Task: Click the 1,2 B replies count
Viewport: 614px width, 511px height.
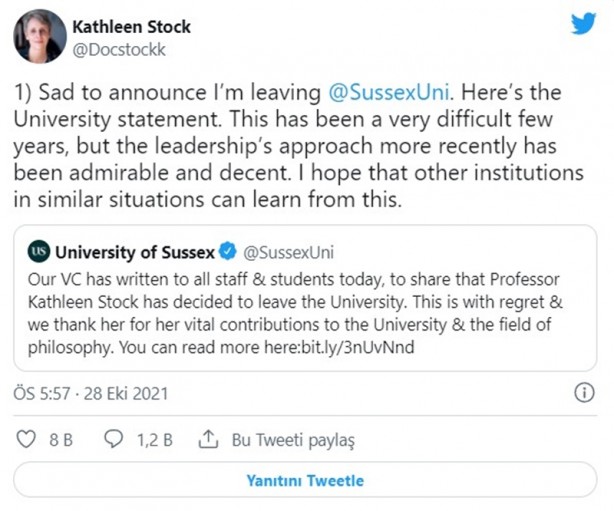Action: point(153,438)
